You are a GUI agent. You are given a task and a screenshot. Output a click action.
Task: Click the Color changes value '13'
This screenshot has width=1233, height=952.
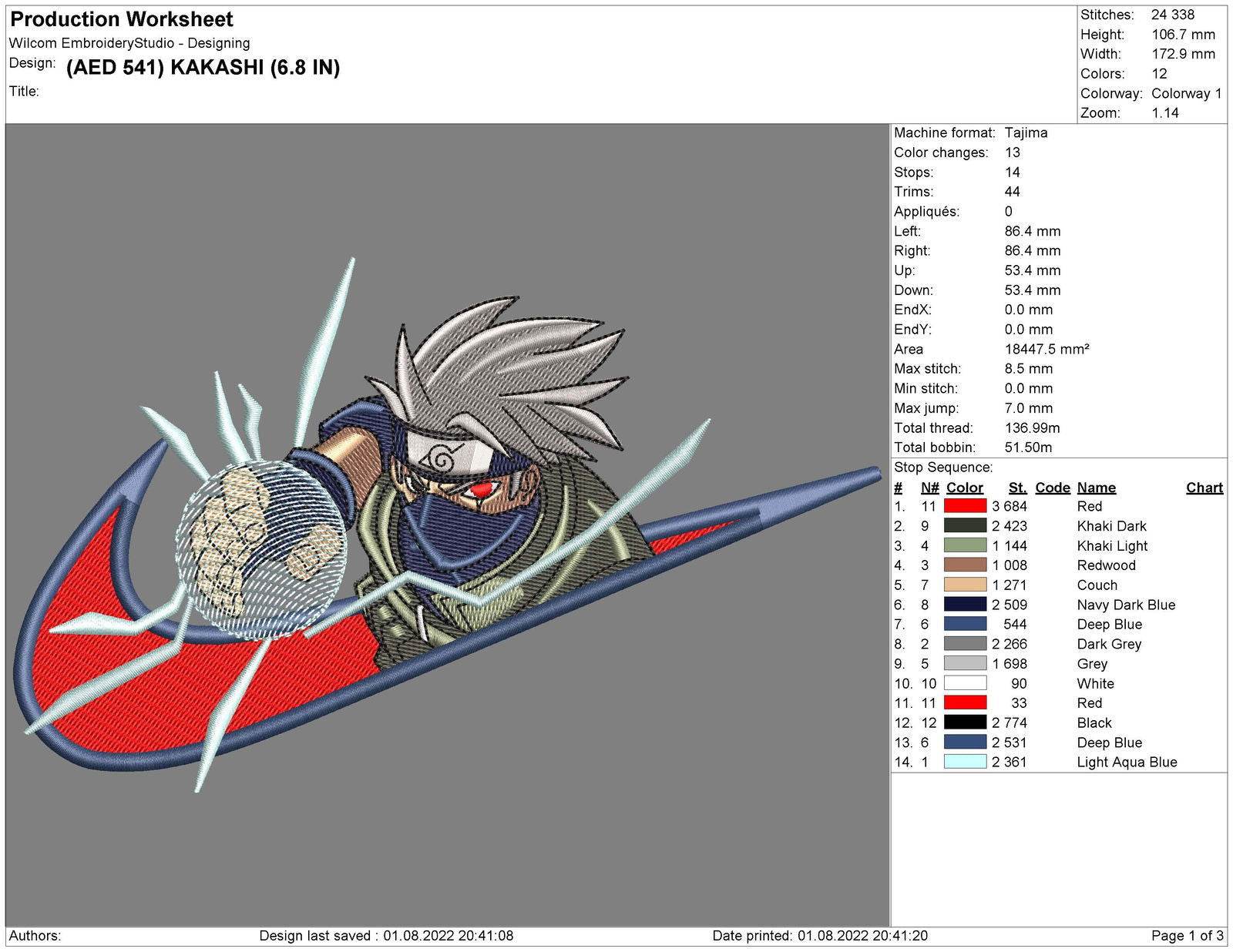(x=1013, y=153)
